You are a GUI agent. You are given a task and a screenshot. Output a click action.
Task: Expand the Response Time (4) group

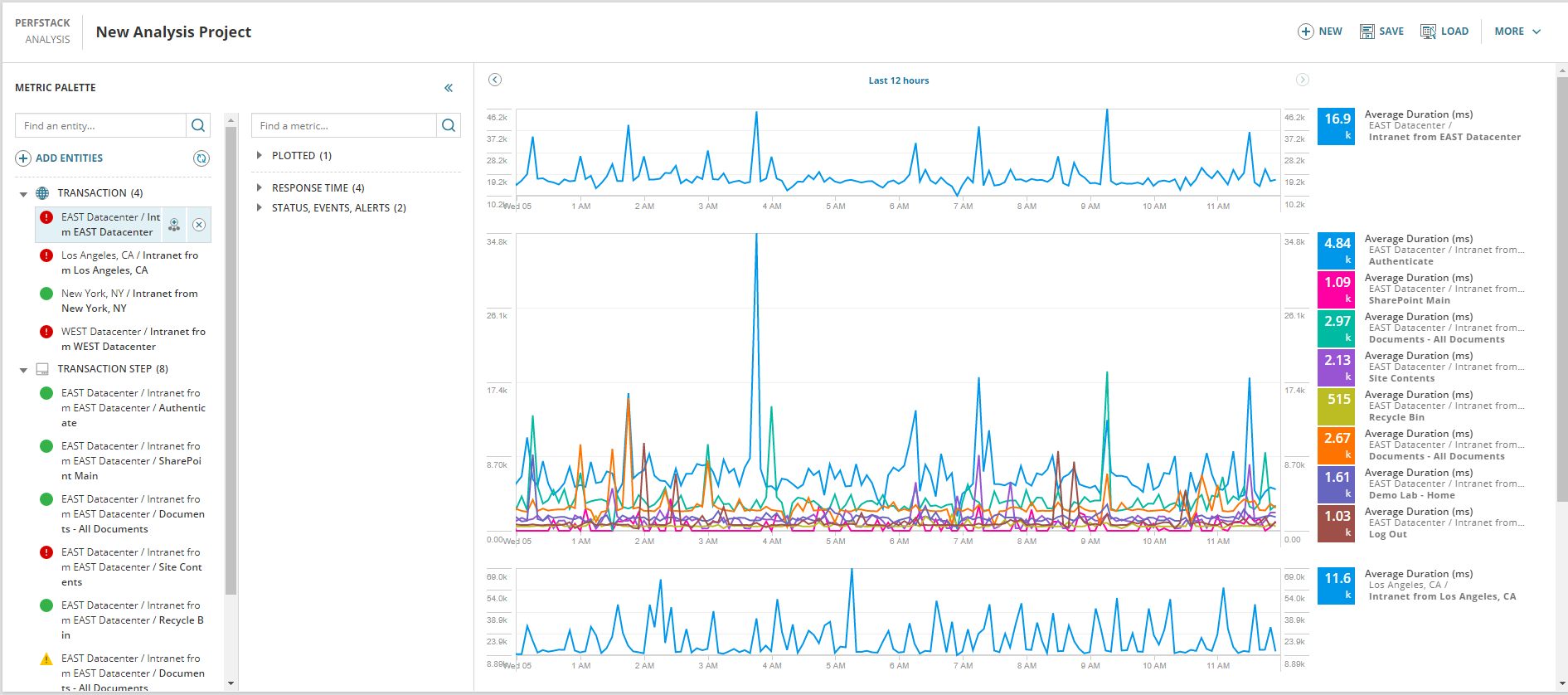[260, 187]
